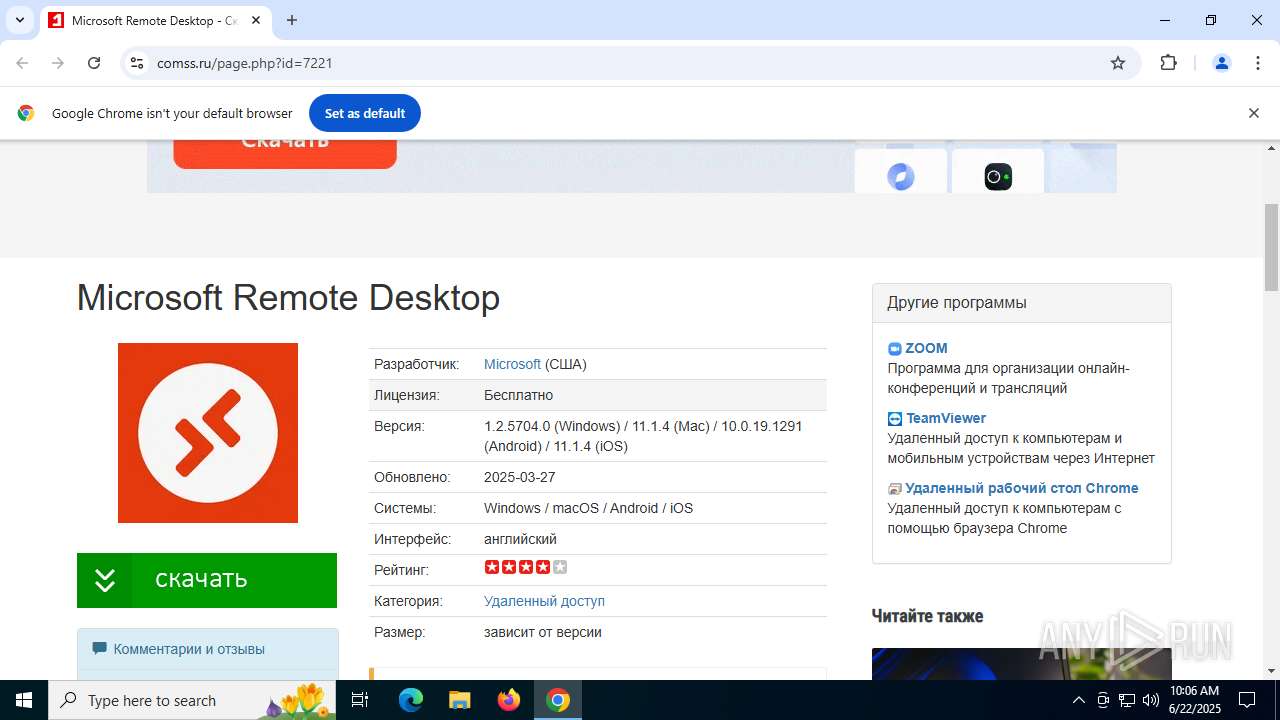
Task: Open a new tab with plus button
Action: 292,20
